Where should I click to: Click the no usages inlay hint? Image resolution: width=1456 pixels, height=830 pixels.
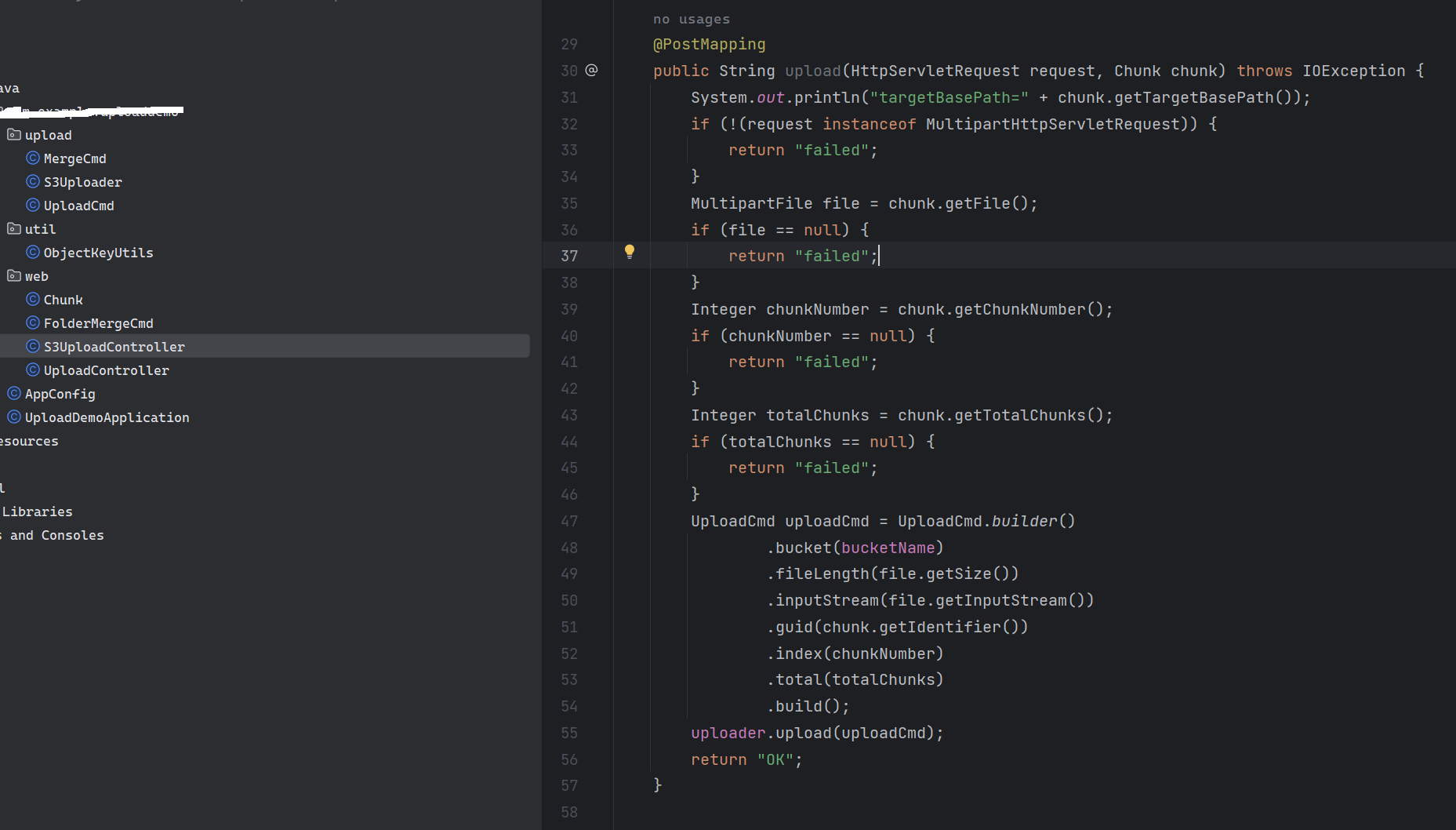pyautogui.click(x=692, y=19)
